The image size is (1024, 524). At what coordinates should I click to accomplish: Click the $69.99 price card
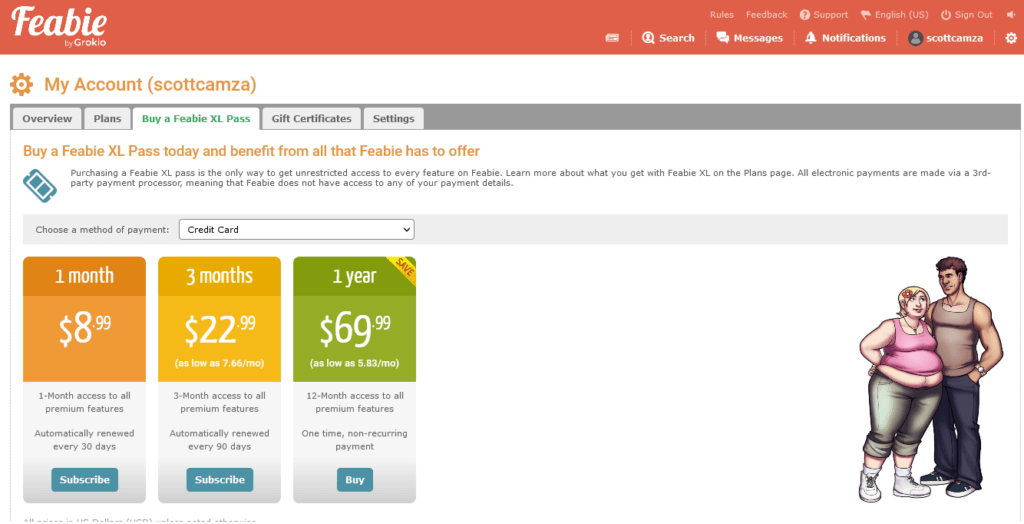[x=355, y=338]
